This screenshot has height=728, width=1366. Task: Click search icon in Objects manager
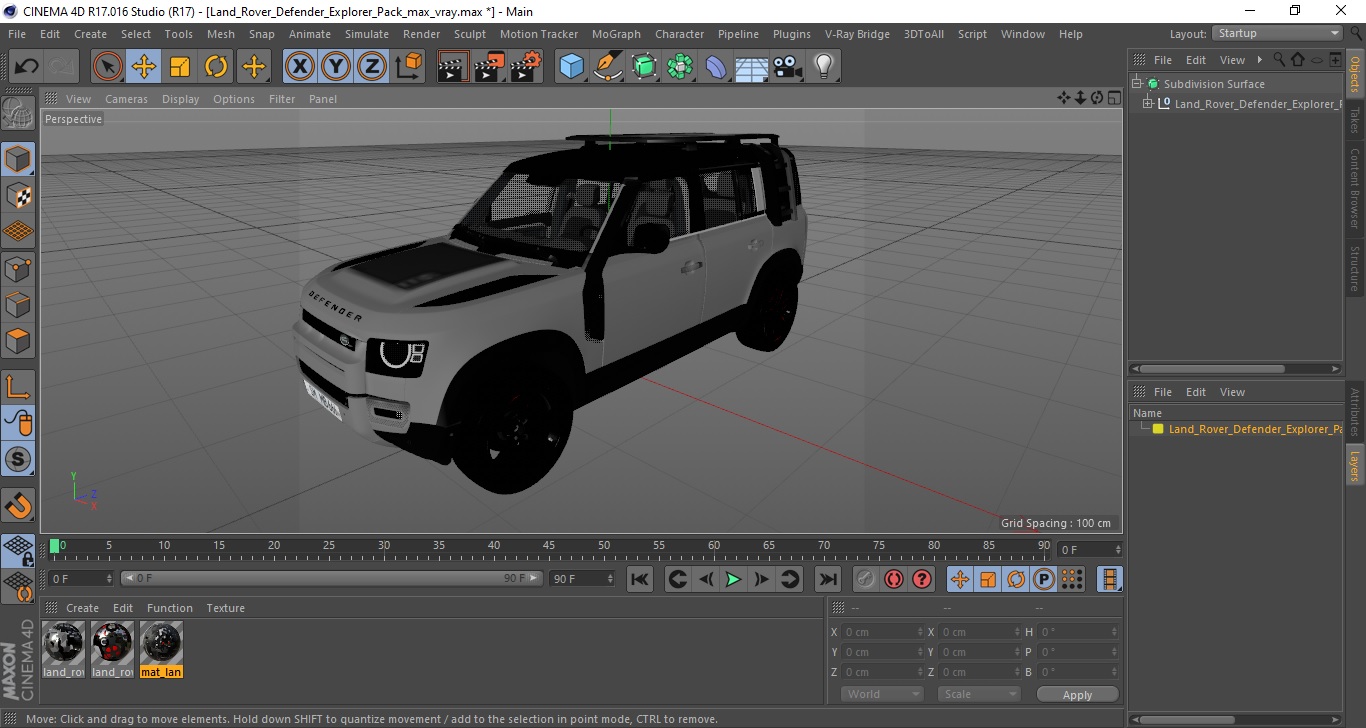tap(1279, 60)
